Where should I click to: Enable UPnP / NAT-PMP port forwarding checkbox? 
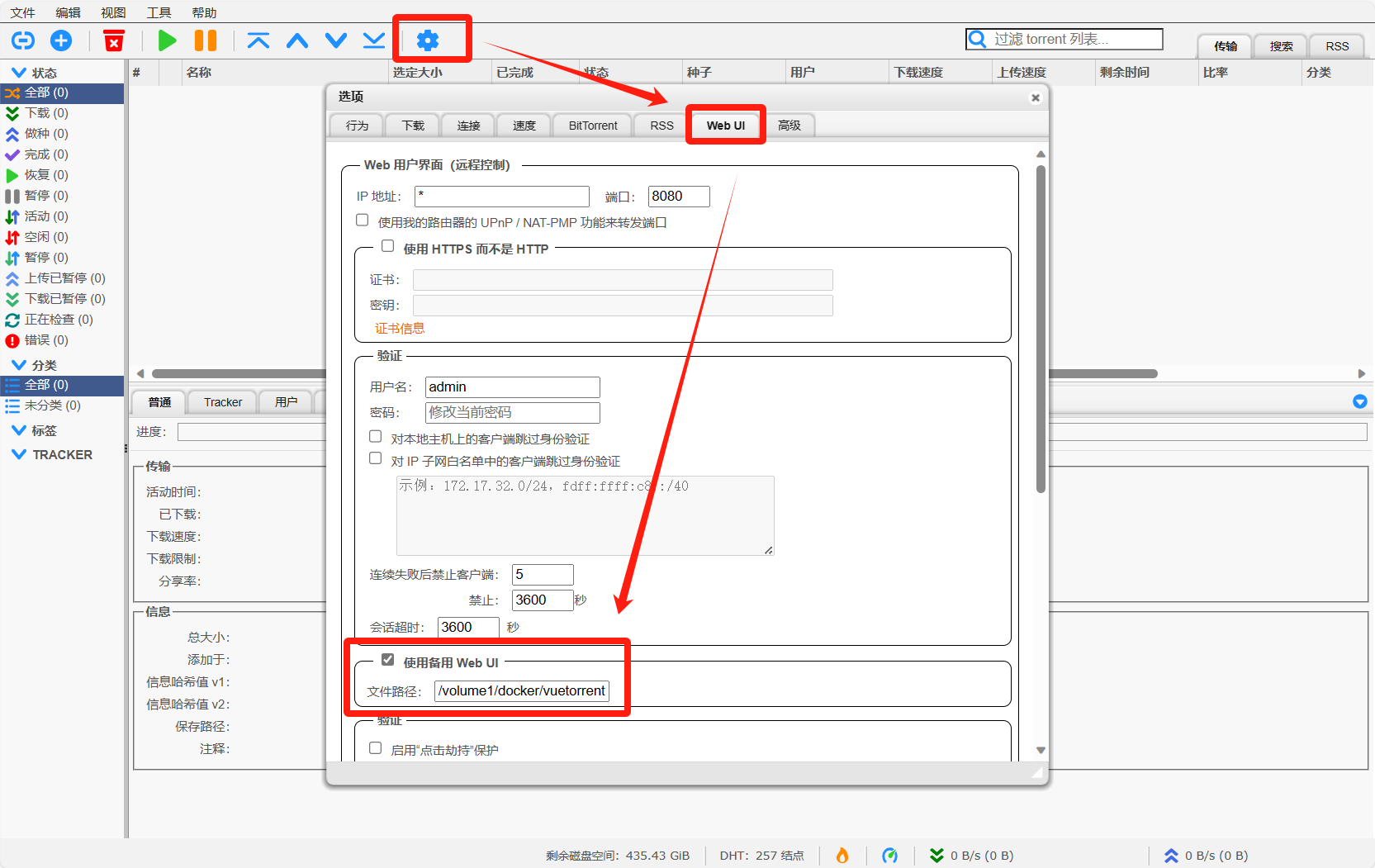(x=363, y=221)
